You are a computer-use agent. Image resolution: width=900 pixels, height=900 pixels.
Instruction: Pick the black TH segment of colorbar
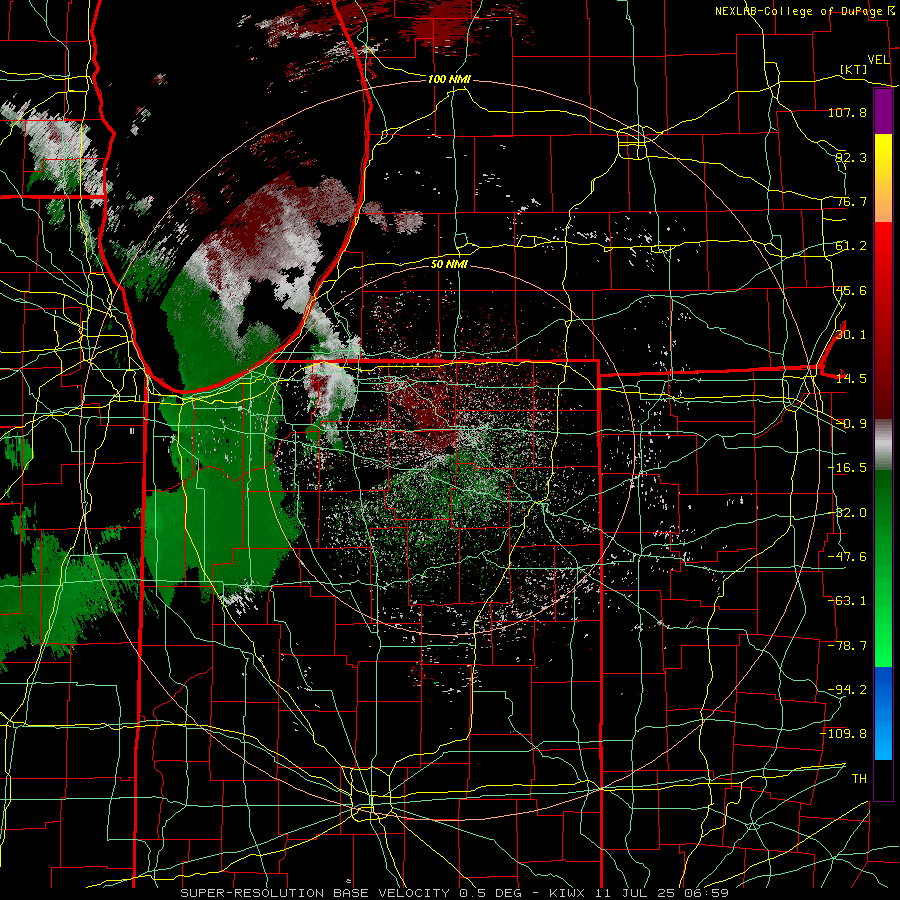883,779
